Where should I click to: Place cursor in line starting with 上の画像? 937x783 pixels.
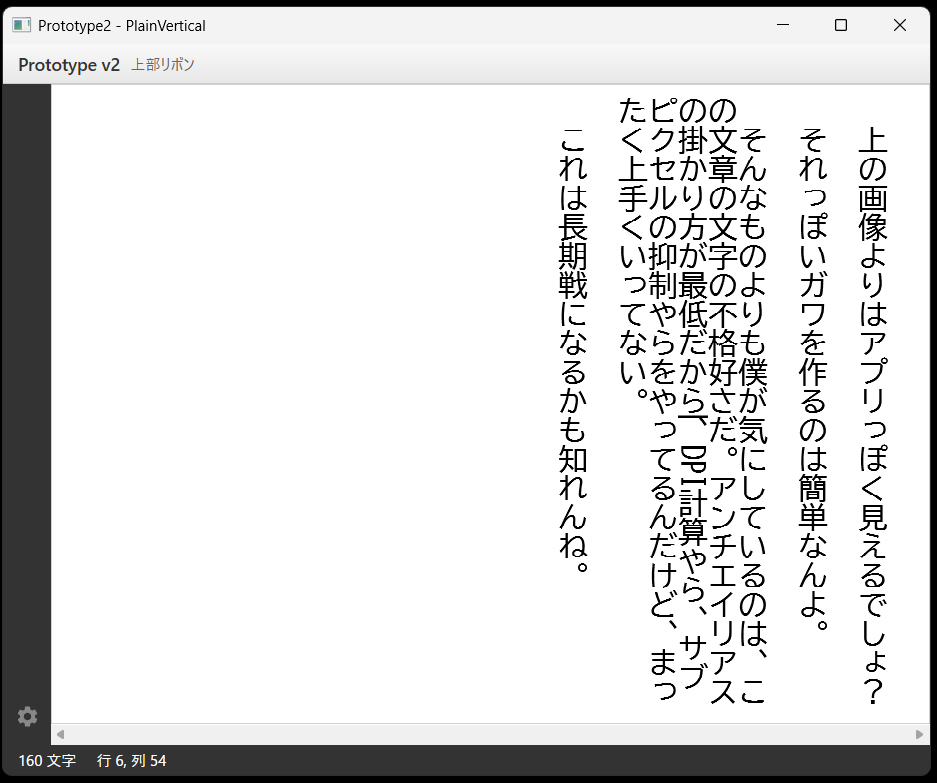872,400
